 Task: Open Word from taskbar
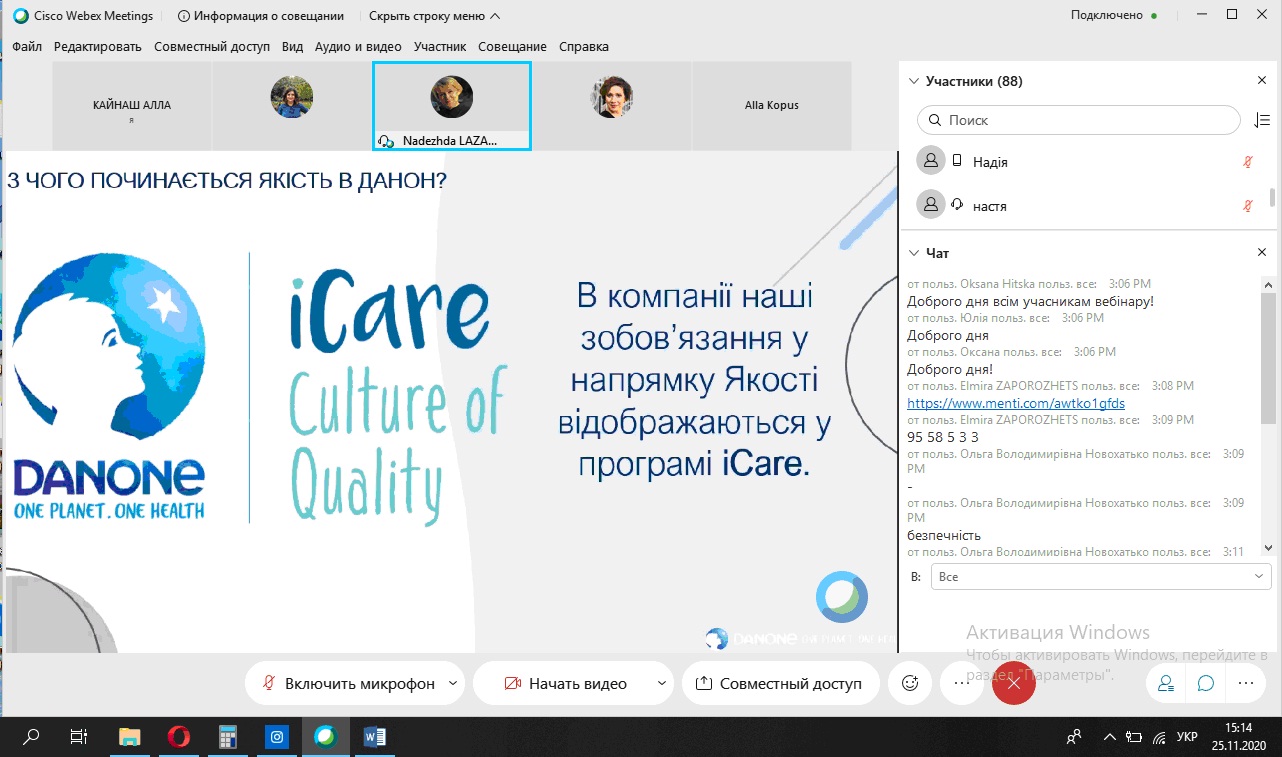(x=375, y=737)
